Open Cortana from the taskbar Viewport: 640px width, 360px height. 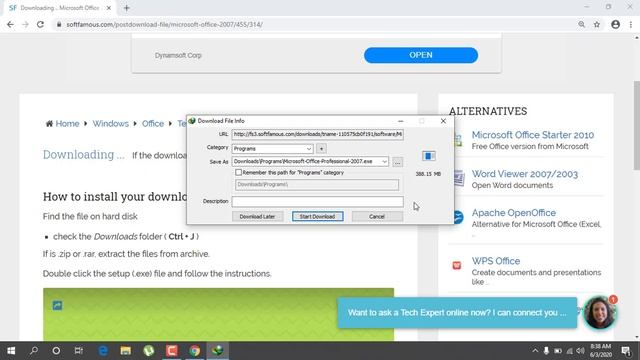click(56, 351)
